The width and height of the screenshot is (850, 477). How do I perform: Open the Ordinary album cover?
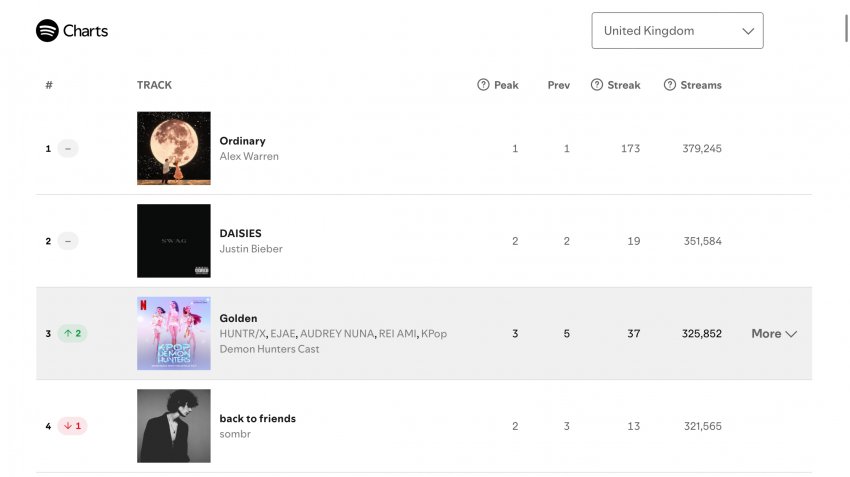coord(174,148)
